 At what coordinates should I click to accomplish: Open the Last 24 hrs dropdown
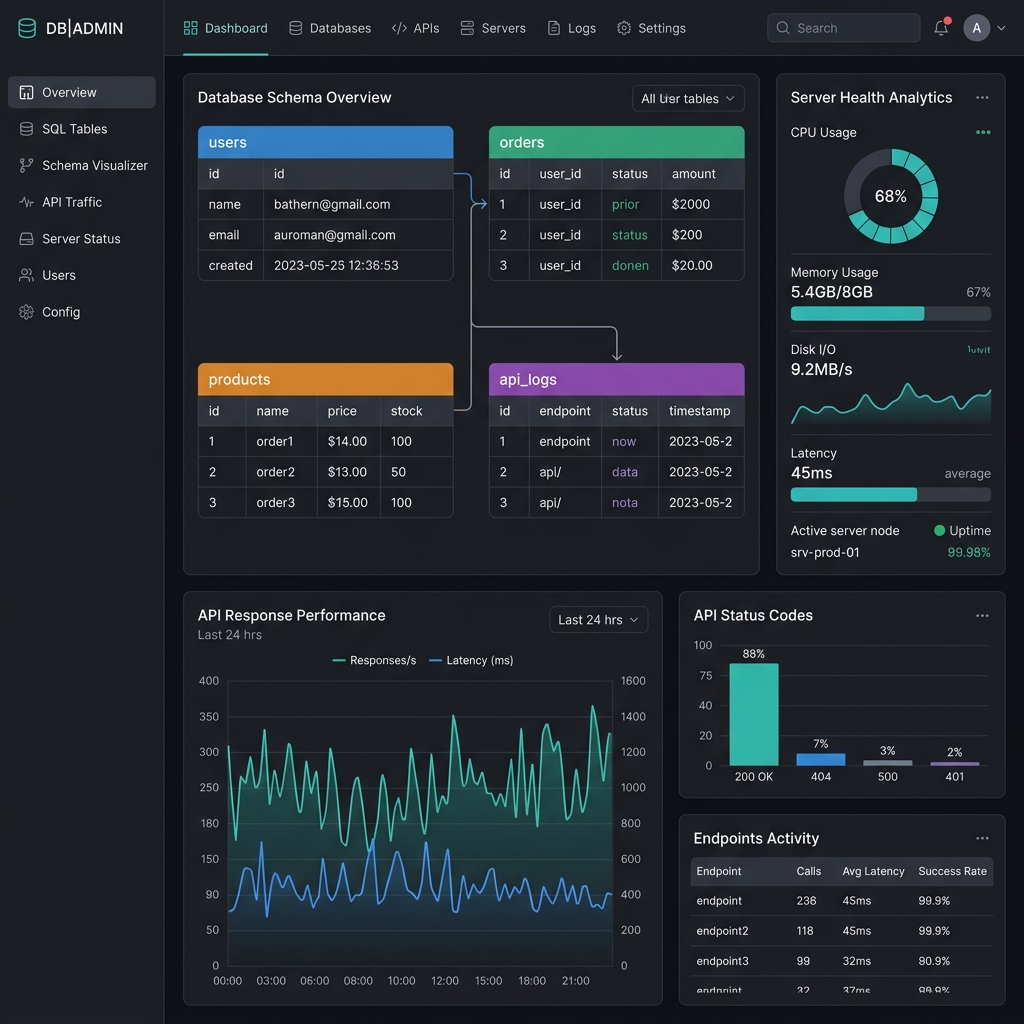598,620
